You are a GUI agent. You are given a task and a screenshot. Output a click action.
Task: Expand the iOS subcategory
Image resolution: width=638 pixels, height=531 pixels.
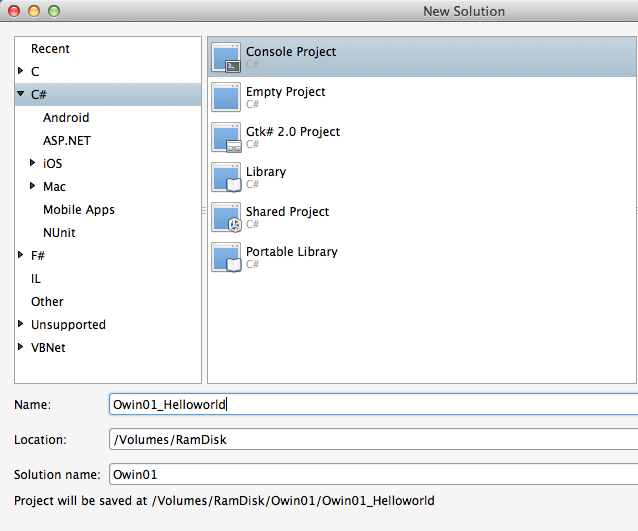coord(33,164)
